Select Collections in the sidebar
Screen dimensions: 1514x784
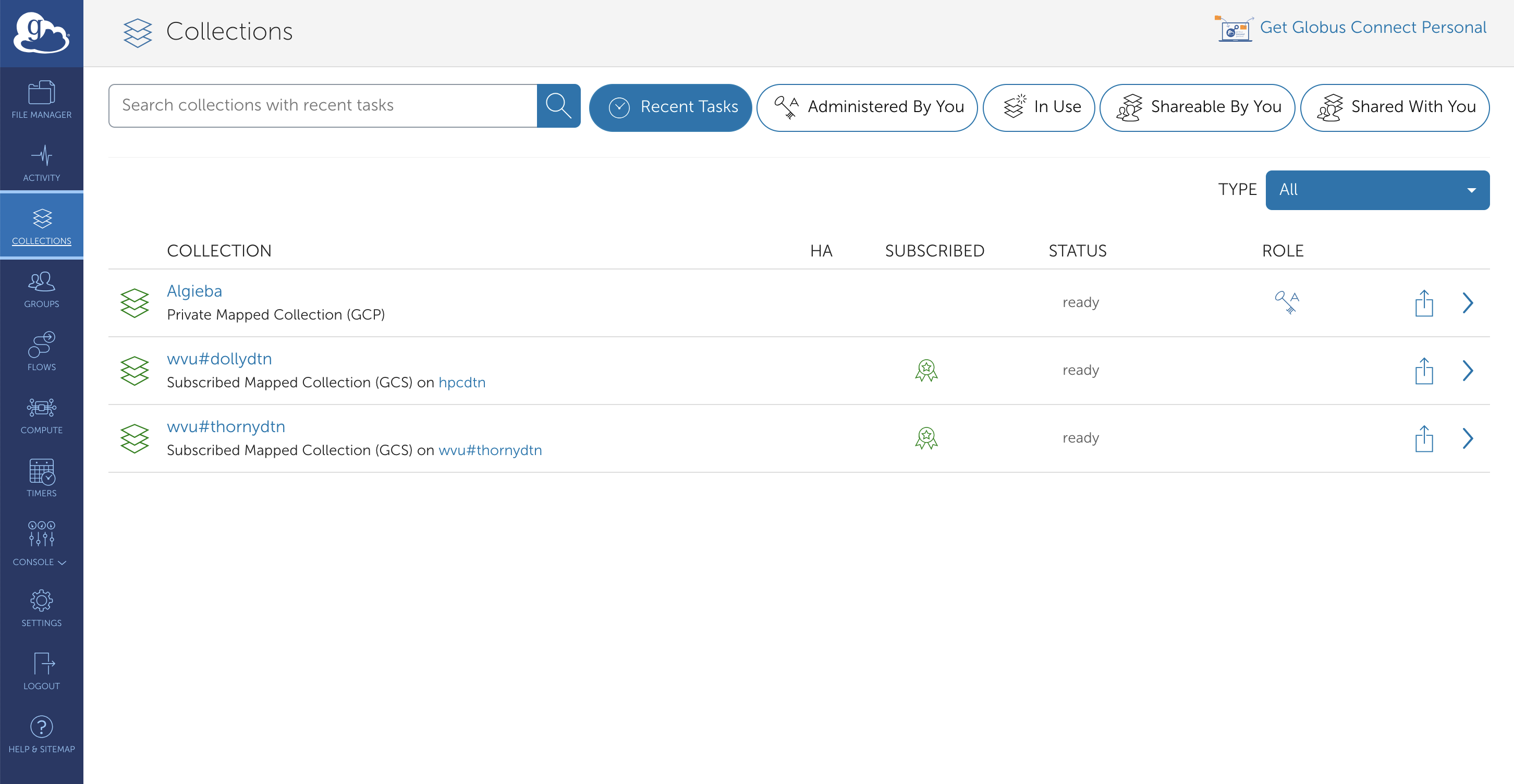coord(41,226)
